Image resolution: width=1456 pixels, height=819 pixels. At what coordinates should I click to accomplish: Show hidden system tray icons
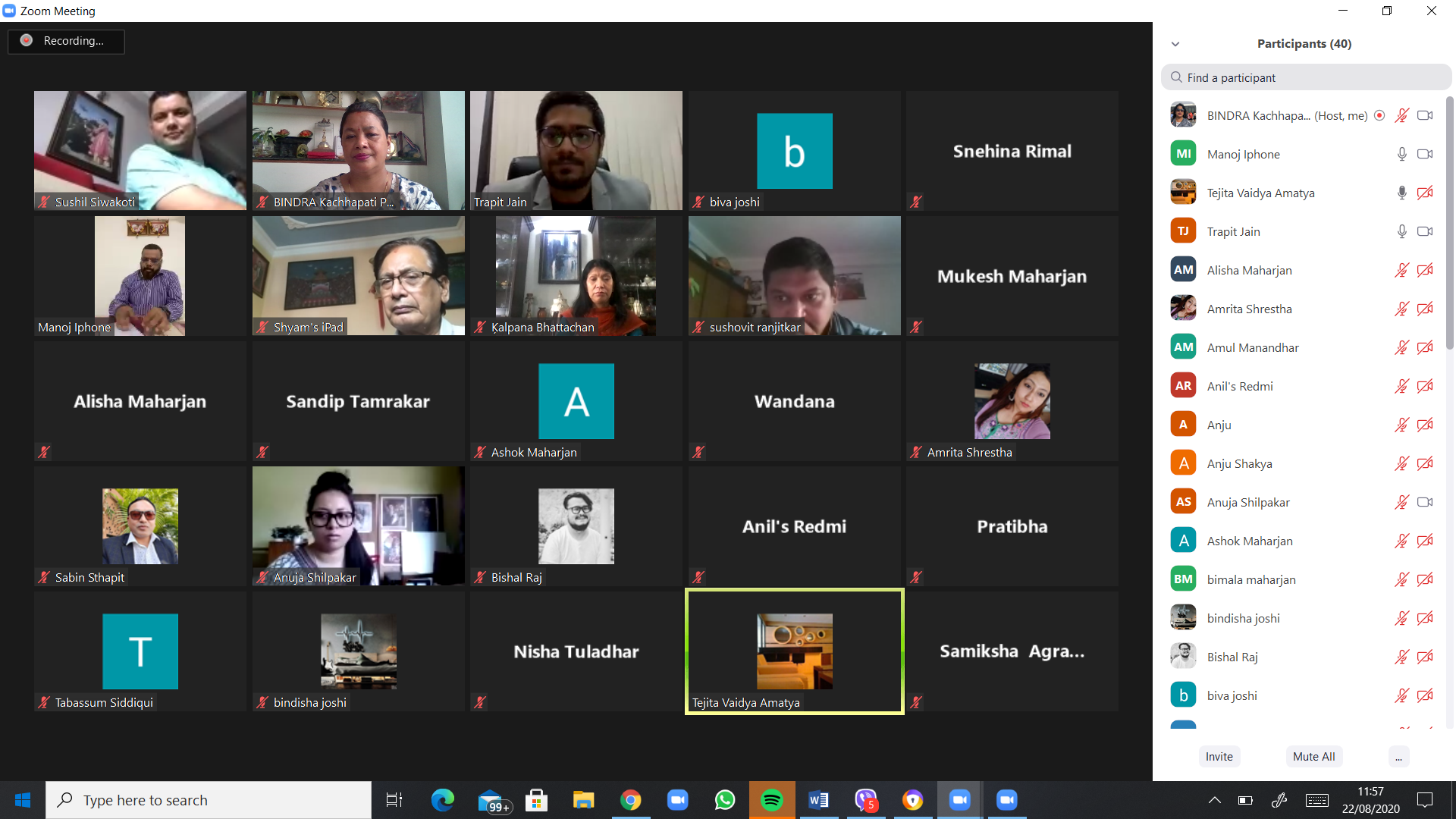point(1214,800)
